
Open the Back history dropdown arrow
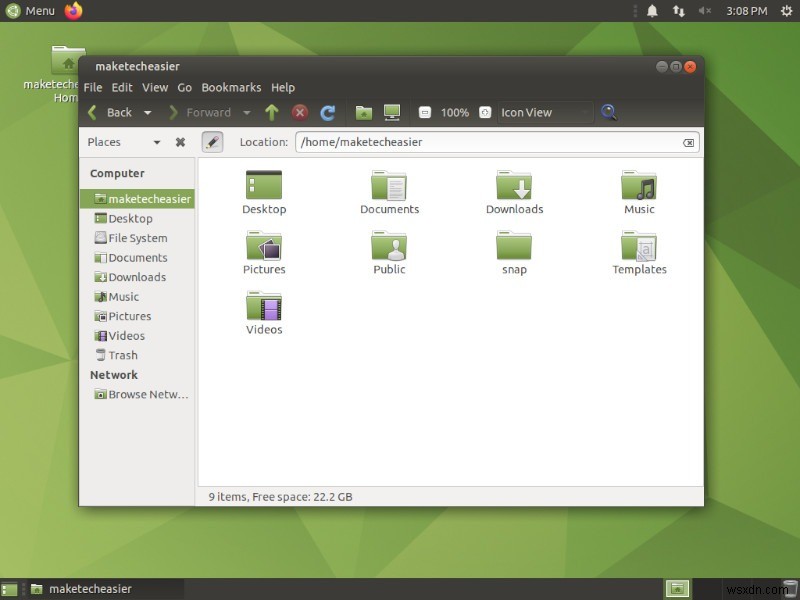pyautogui.click(x=148, y=113)
